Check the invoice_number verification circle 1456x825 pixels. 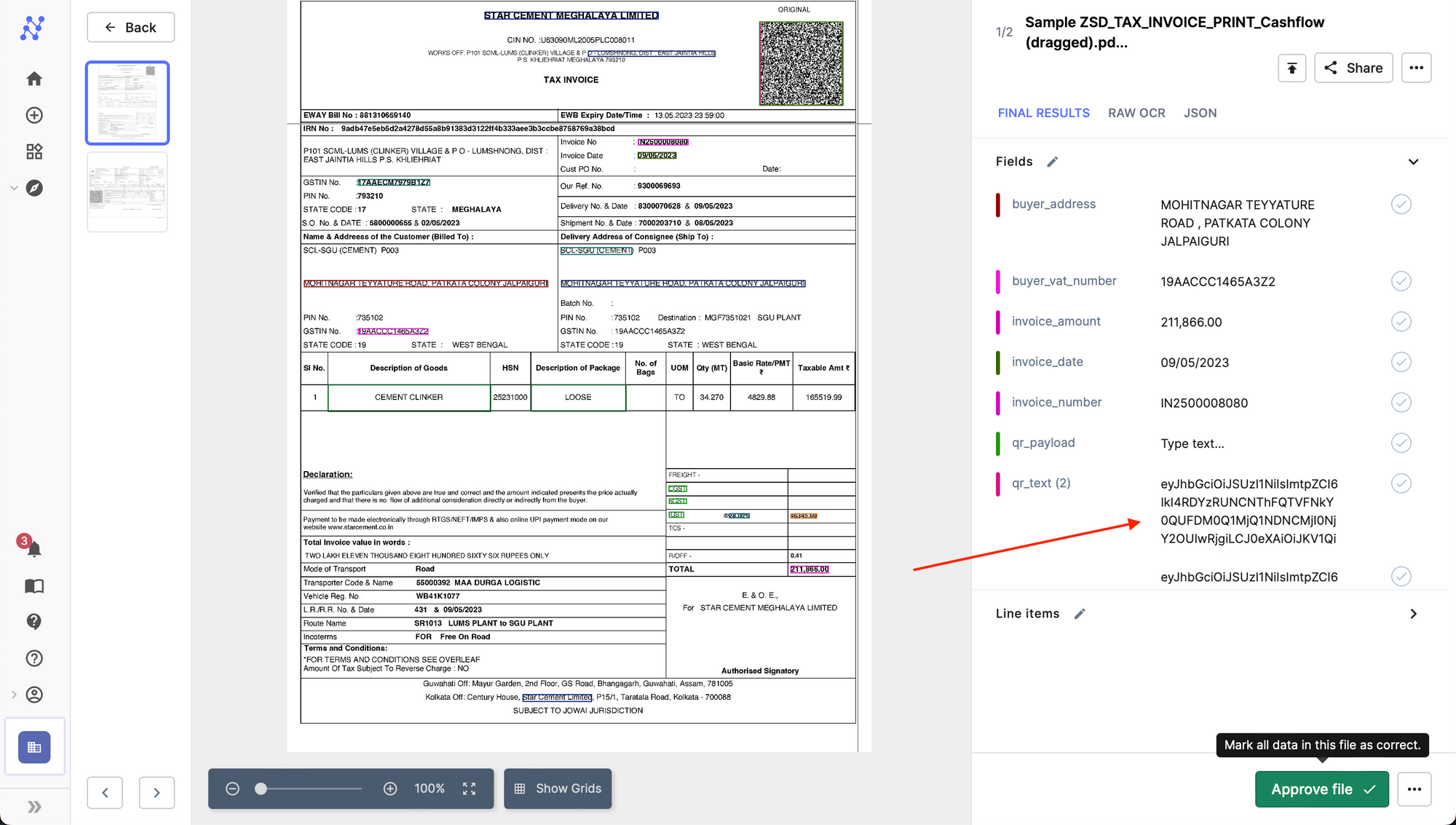coord(1401,403)
